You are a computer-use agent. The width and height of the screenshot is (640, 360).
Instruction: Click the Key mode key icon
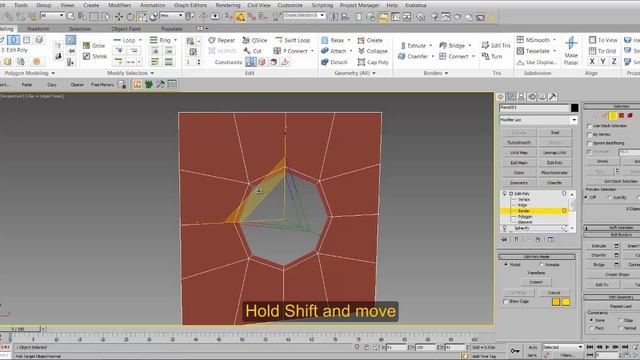click(x=515, y=351)
